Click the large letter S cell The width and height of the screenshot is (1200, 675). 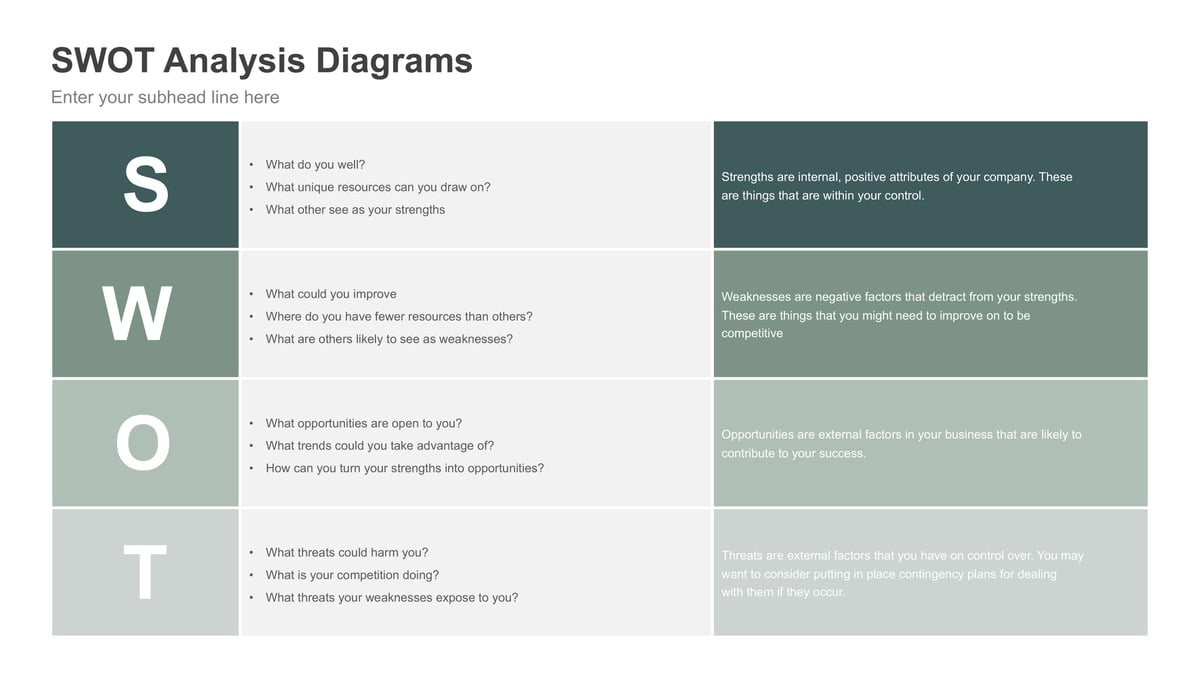coord(146,185)
